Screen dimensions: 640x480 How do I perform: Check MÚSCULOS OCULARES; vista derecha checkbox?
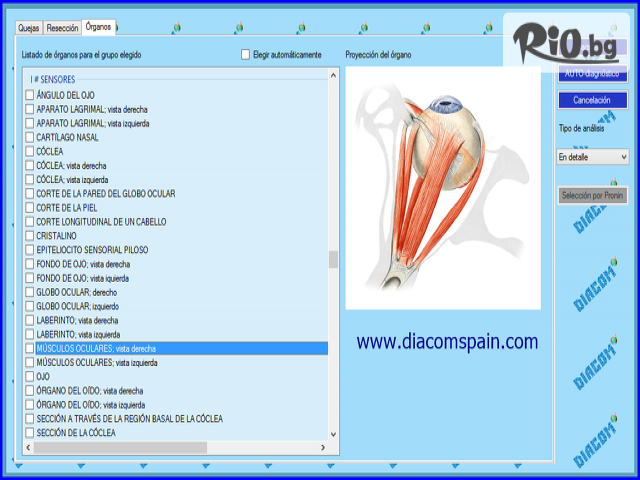click(x=29, y=349)
